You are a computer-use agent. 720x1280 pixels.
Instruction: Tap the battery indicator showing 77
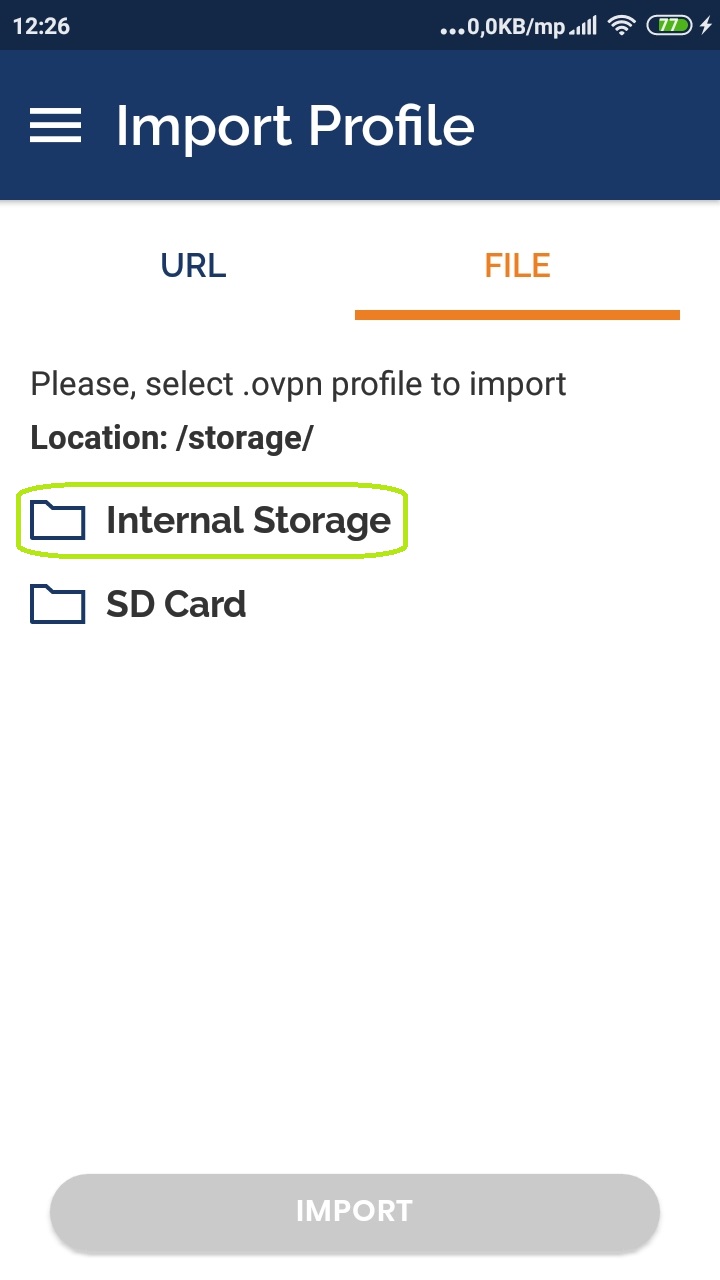[668, 27]
